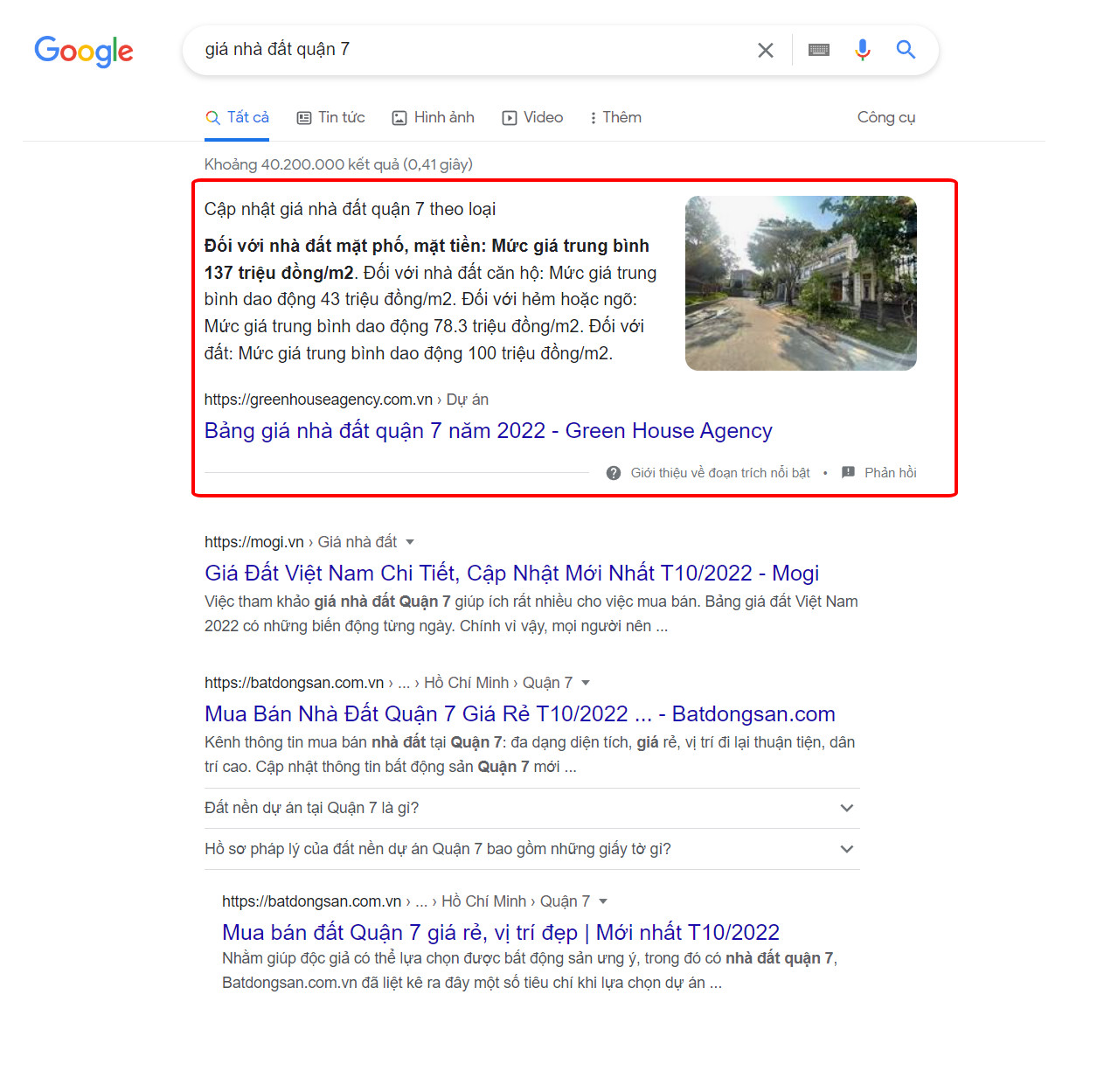Click the blue magnifier search icon
The width and height of the screenshot is (1097, 1092).
pyautogui.click(x=906, y=50)
